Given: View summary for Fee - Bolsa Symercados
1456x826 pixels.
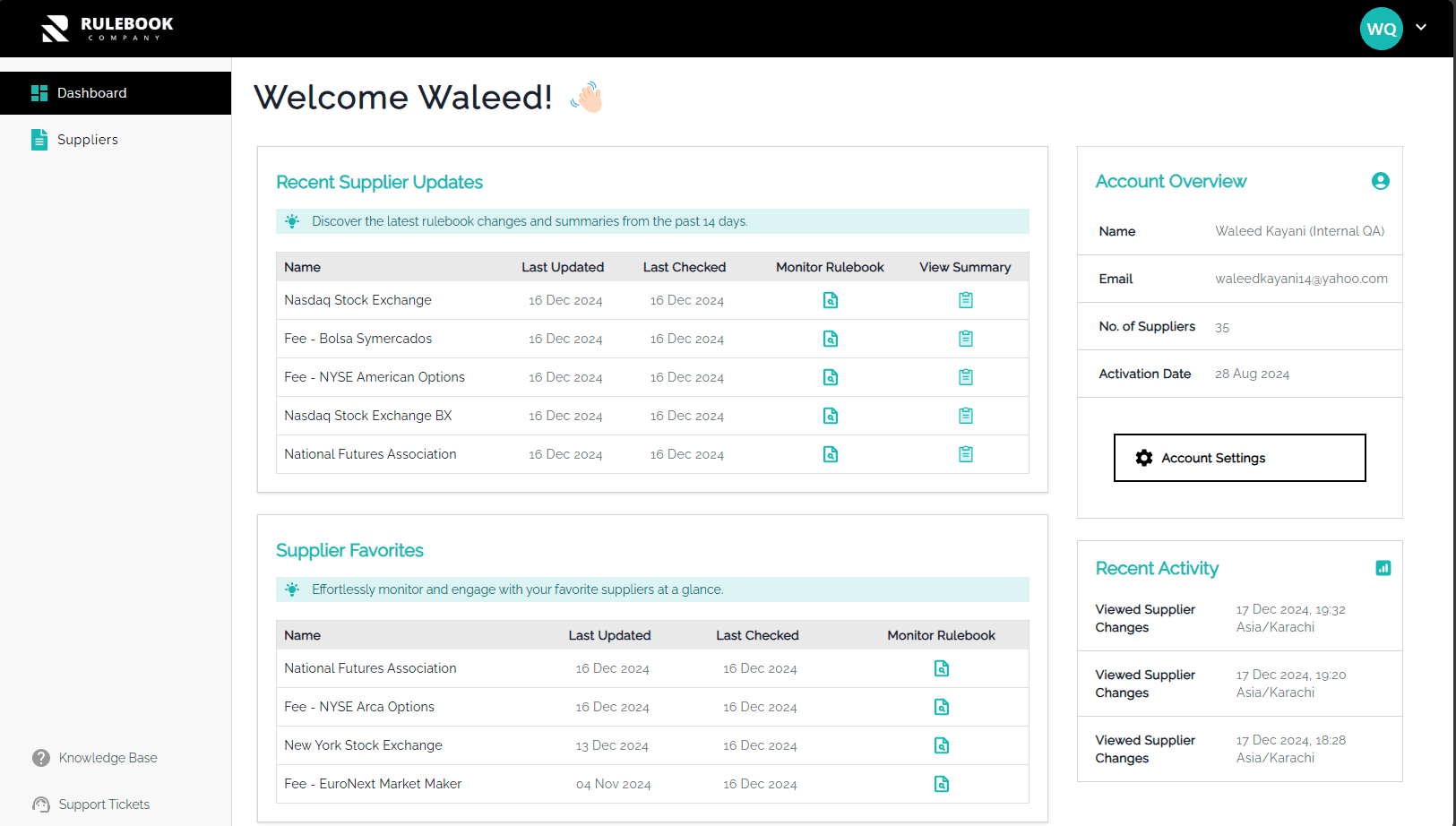Looking at the screenshot, I should pos(965,339).
